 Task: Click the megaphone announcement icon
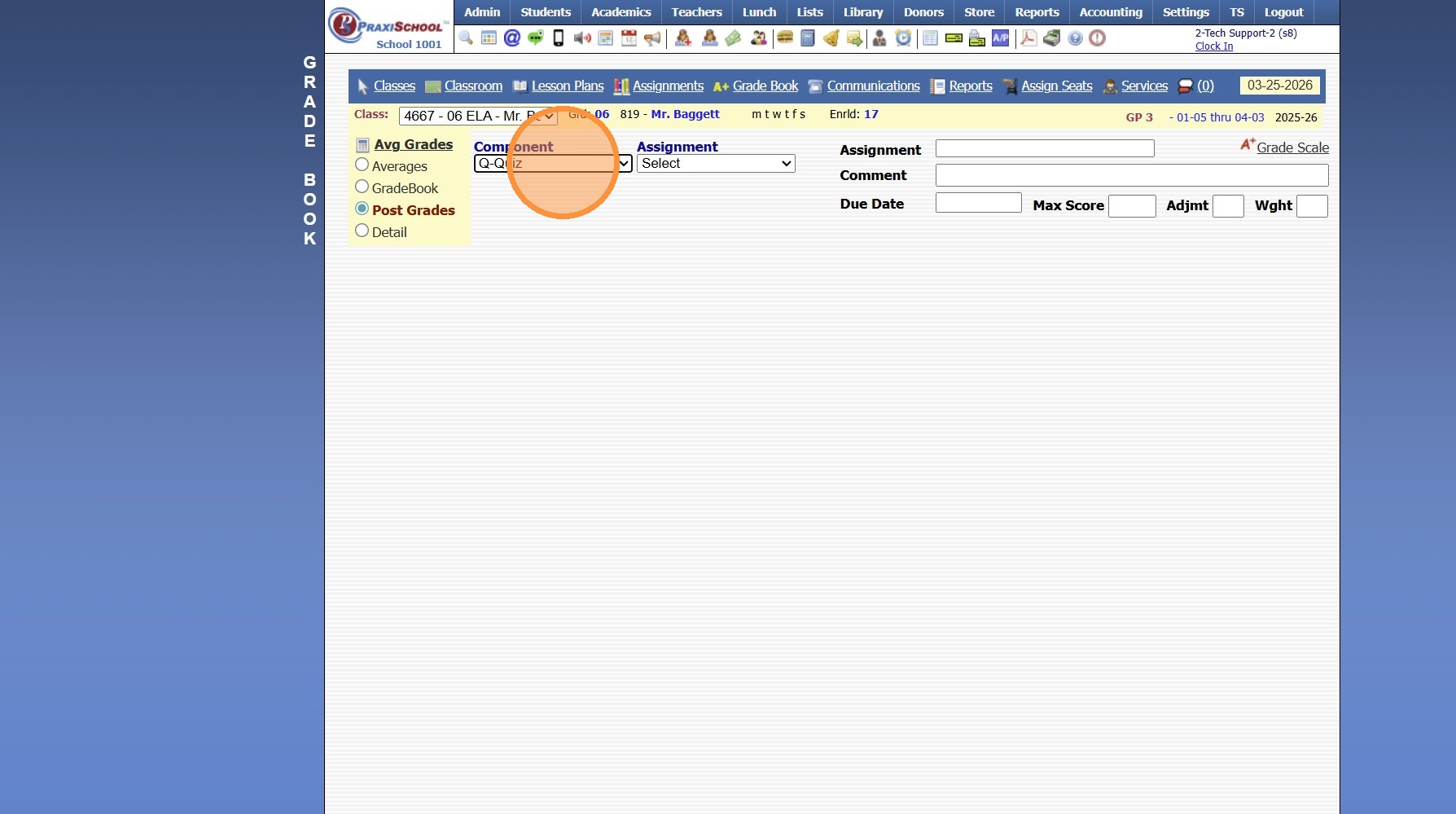[652, 38]
